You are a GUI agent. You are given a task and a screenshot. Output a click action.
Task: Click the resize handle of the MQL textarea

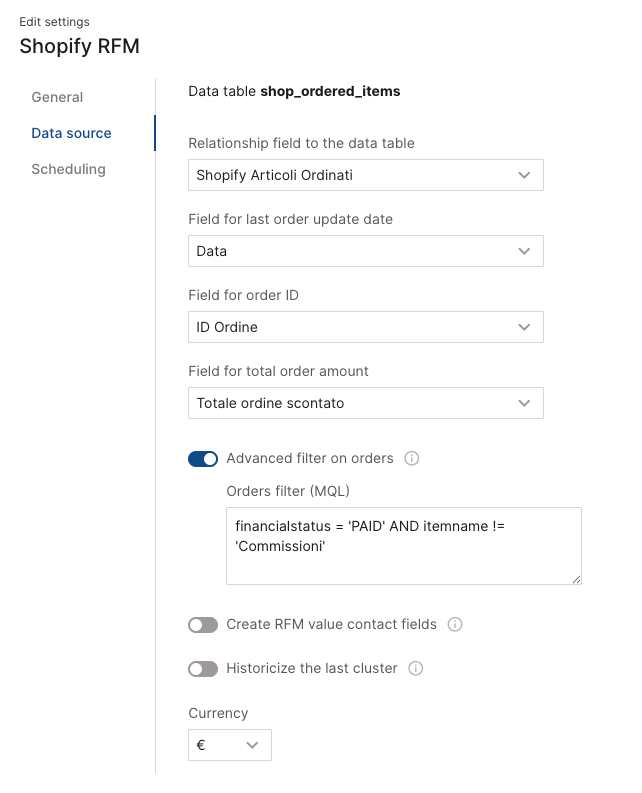576,578
